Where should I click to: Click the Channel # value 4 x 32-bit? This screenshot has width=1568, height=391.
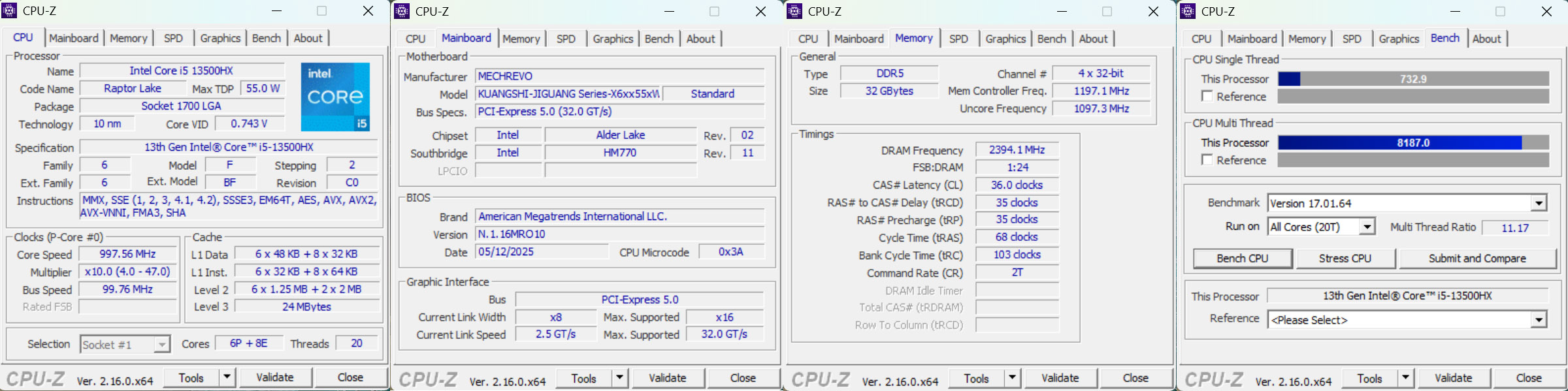point(1102,73)
